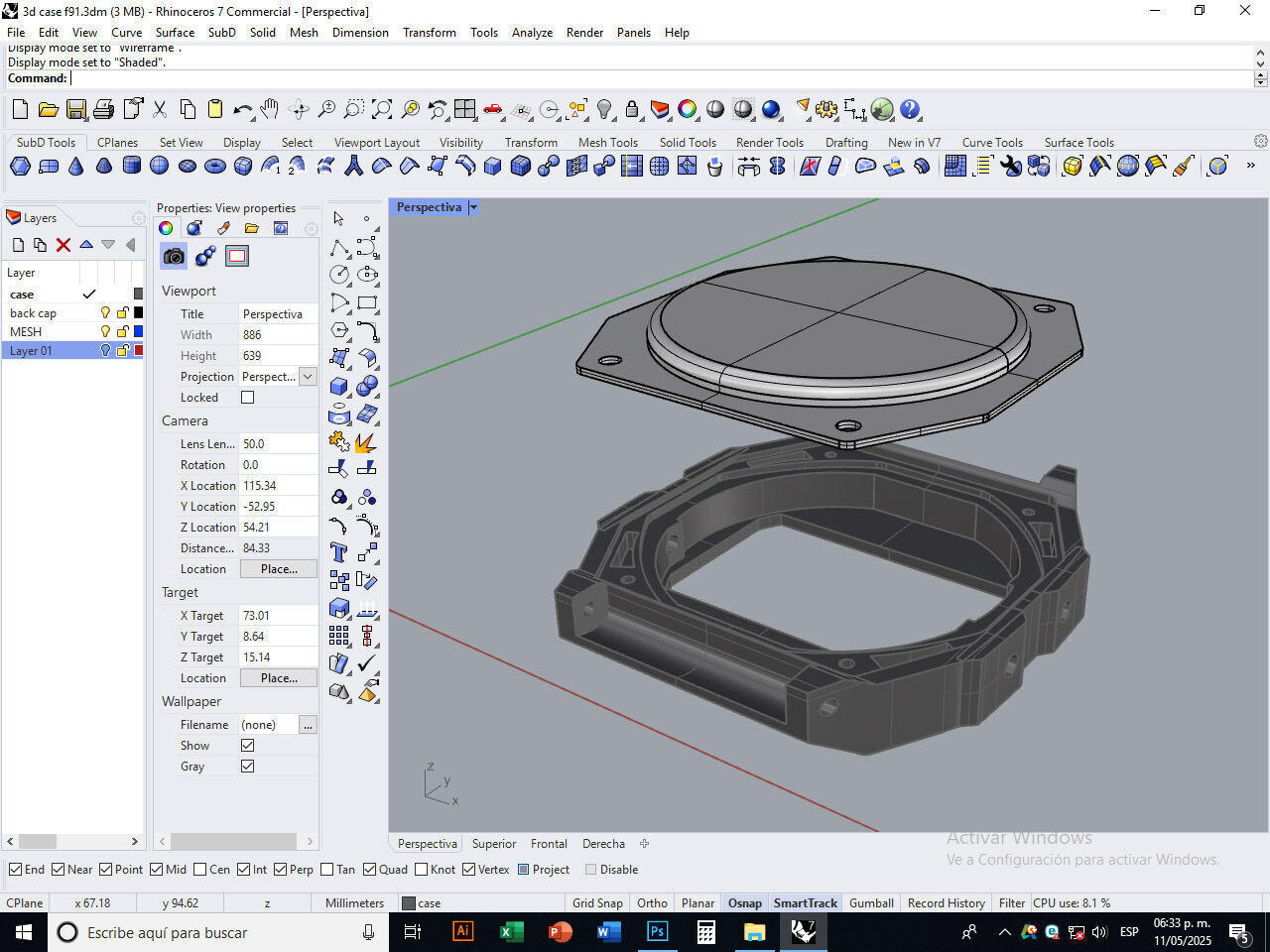
Task: Click the padlock Lock objects icon
Action: [632, 109]
